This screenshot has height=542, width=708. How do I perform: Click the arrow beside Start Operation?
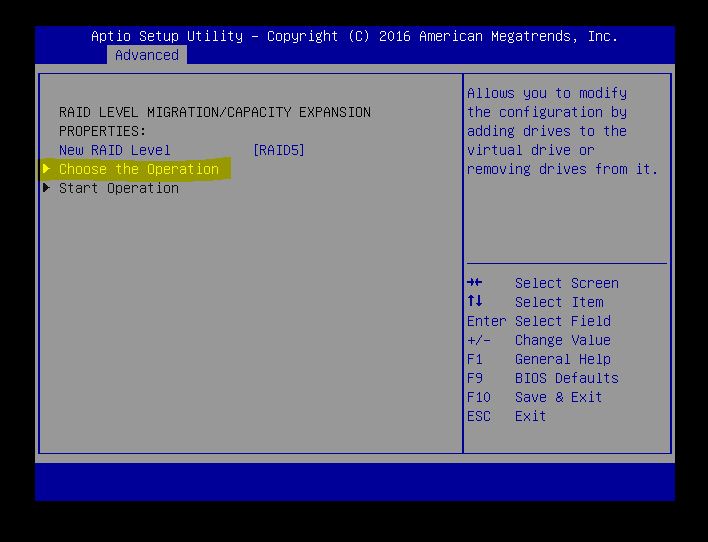(x=46, y=188)
